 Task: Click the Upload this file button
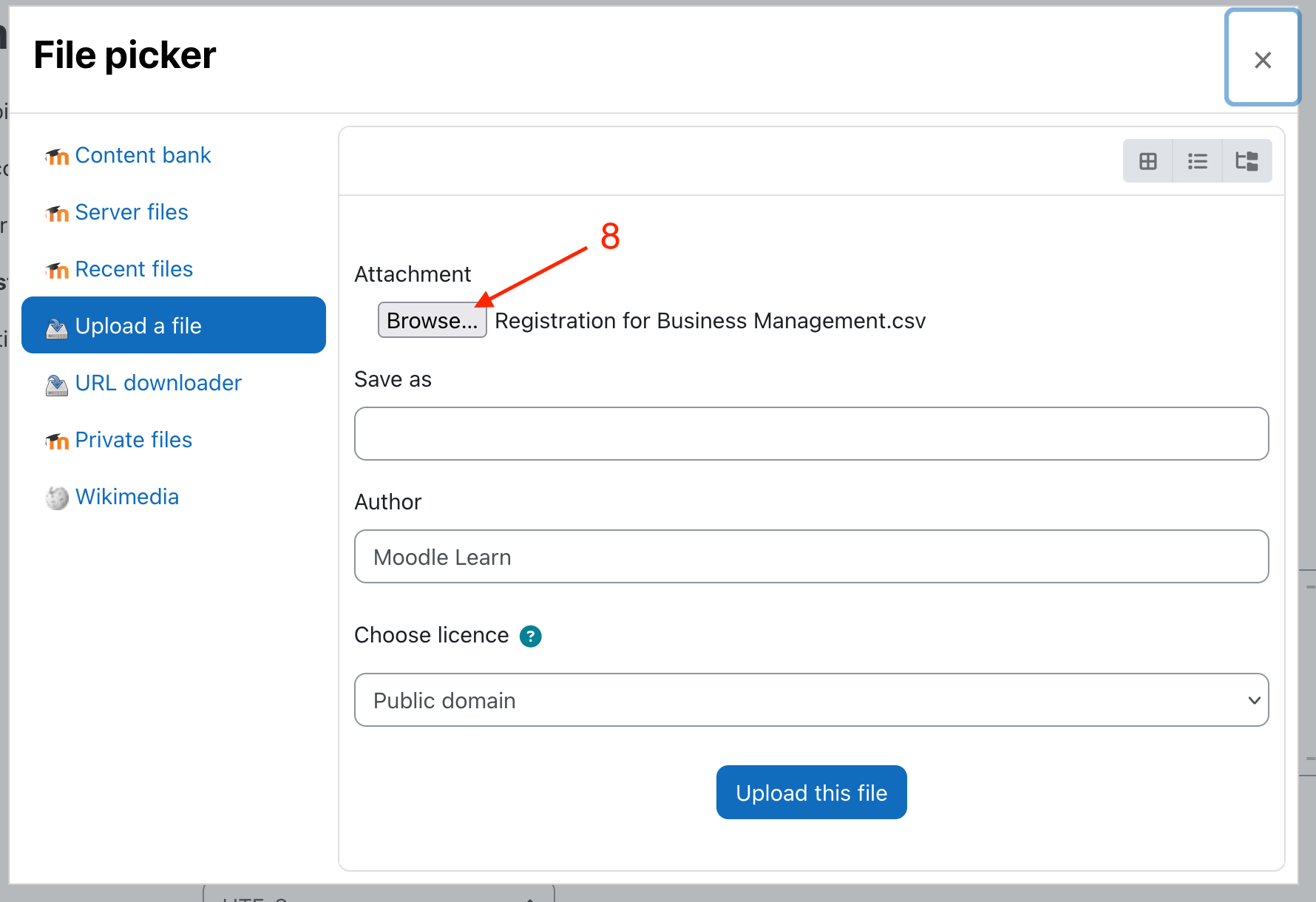pos(812,793)
